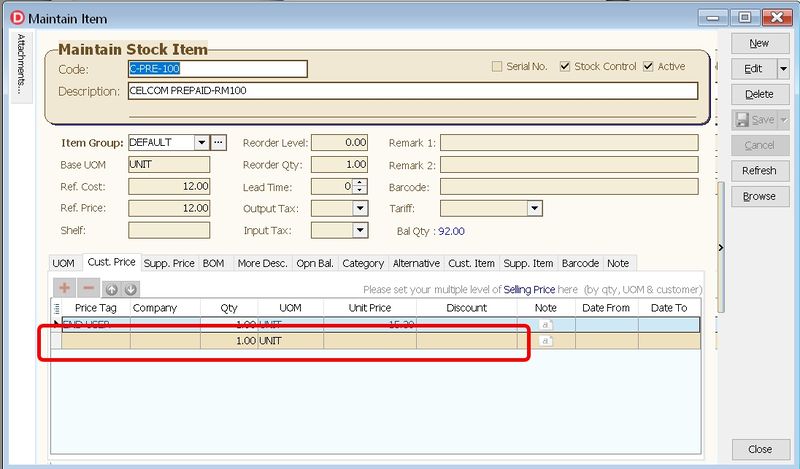
Task: Switch to the Supp. Price tab
Action: (169, 263)
